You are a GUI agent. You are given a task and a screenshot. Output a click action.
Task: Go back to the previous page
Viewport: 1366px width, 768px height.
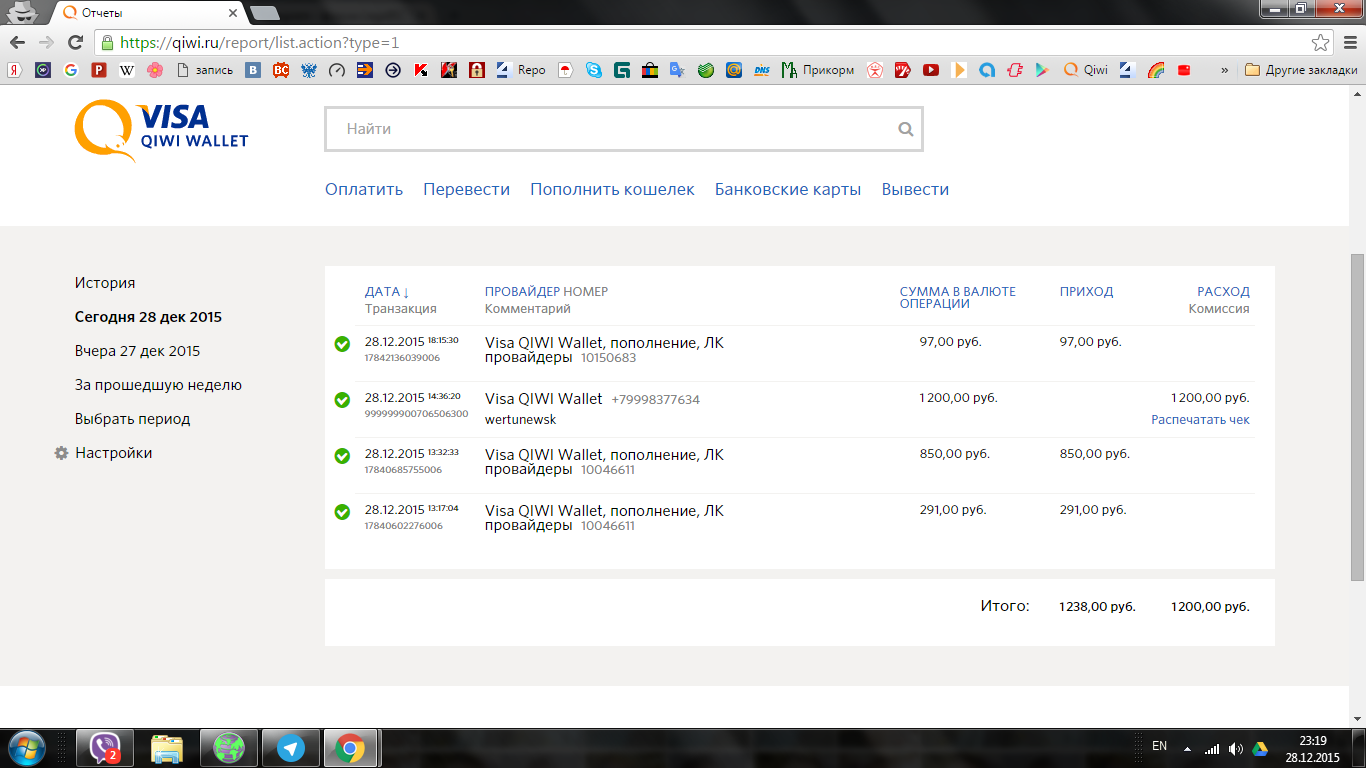[x=17, y=43]
